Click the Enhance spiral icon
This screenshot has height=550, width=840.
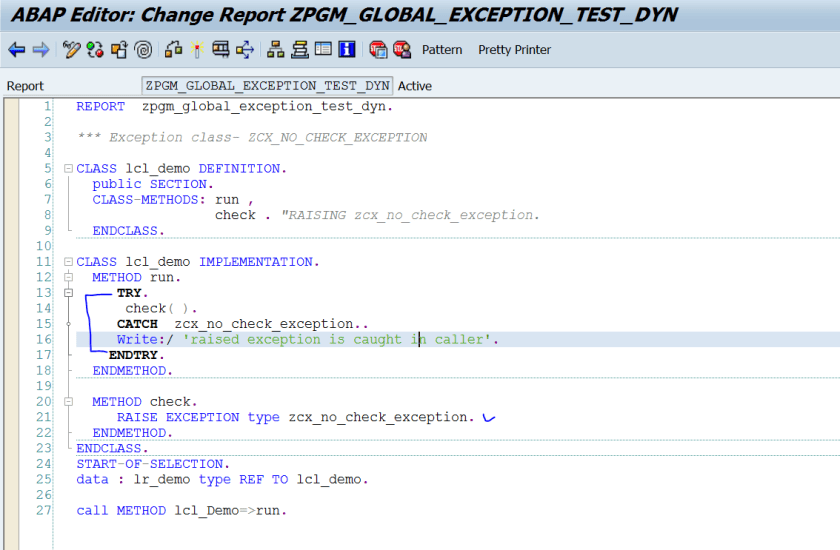(143, 50)
